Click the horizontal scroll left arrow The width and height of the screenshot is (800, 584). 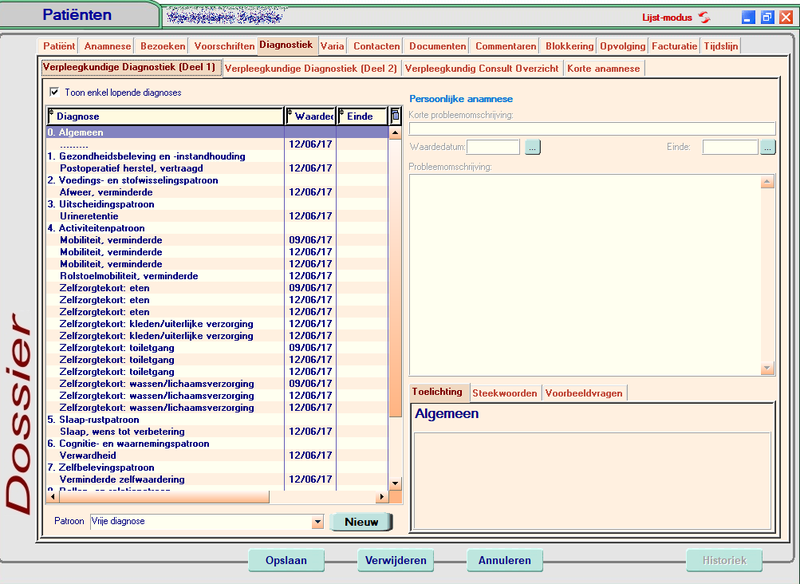click(53, 497)
